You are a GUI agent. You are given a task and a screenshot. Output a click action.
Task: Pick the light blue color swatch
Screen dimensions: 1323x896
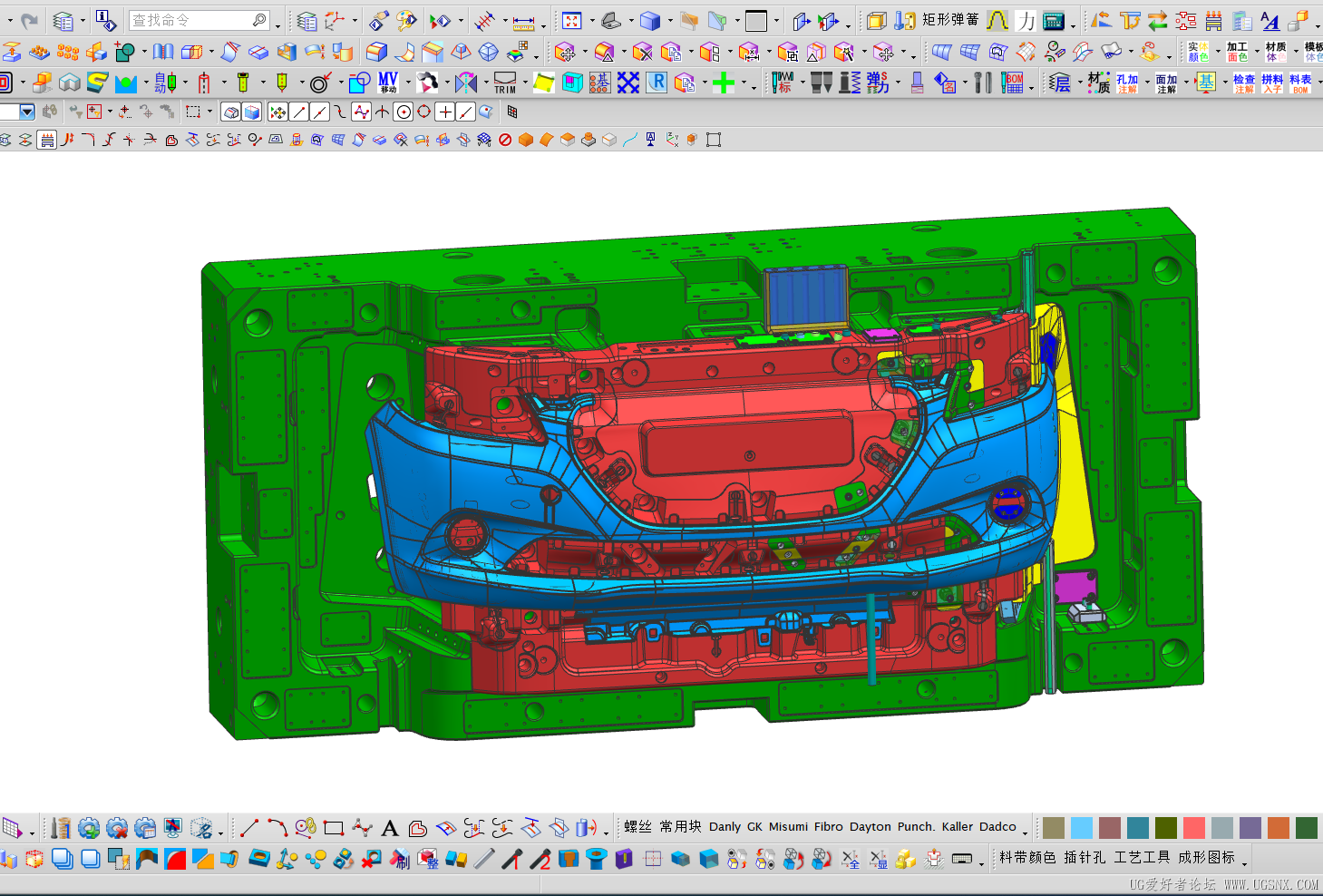1082,828
